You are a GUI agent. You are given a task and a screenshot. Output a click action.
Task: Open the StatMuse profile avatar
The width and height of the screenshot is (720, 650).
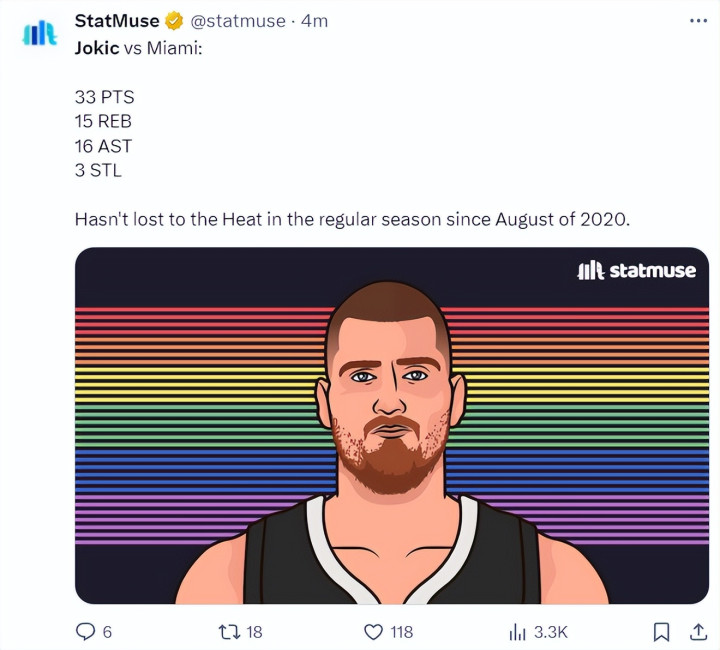tap(40, 33)
